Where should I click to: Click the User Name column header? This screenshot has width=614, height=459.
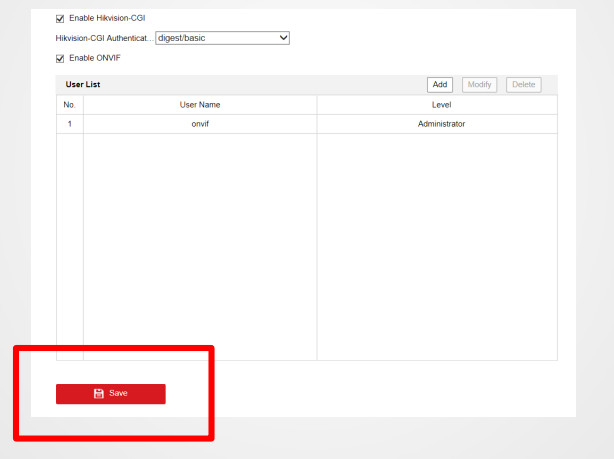point(199,105)
